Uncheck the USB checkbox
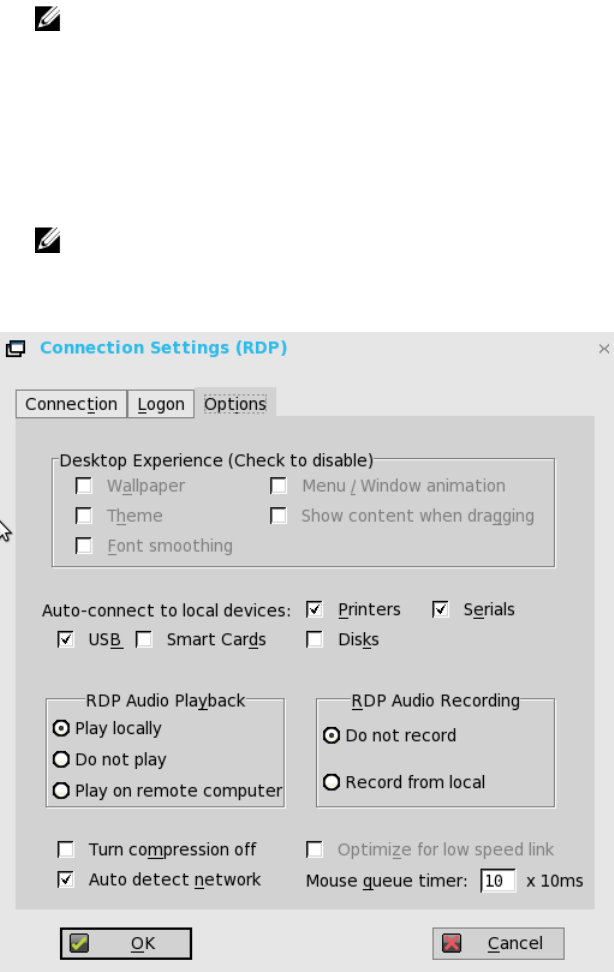Screen dimensions: 614x972 (x=66, y=640)
